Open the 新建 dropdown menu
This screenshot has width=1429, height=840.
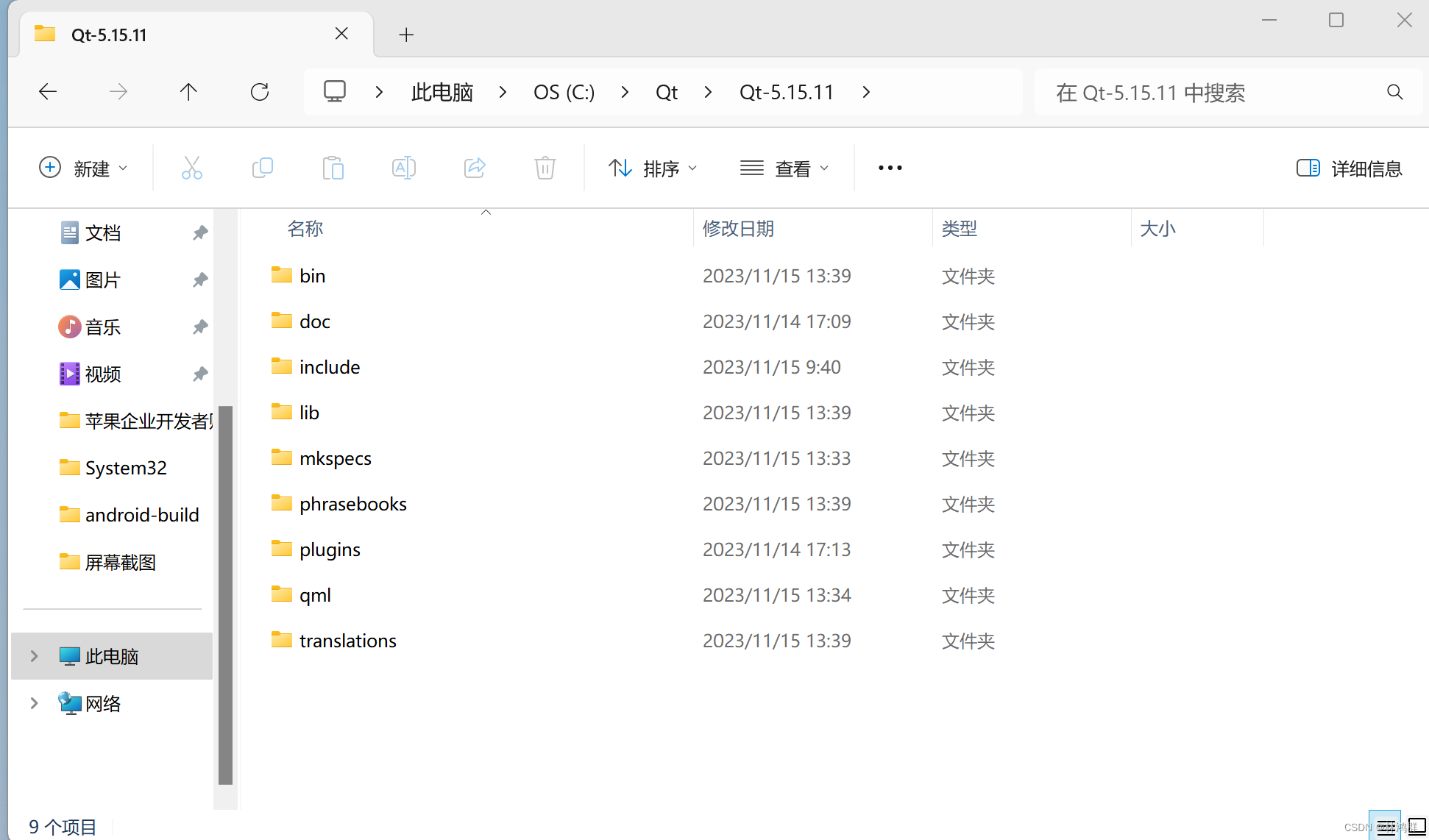point(83,168)
